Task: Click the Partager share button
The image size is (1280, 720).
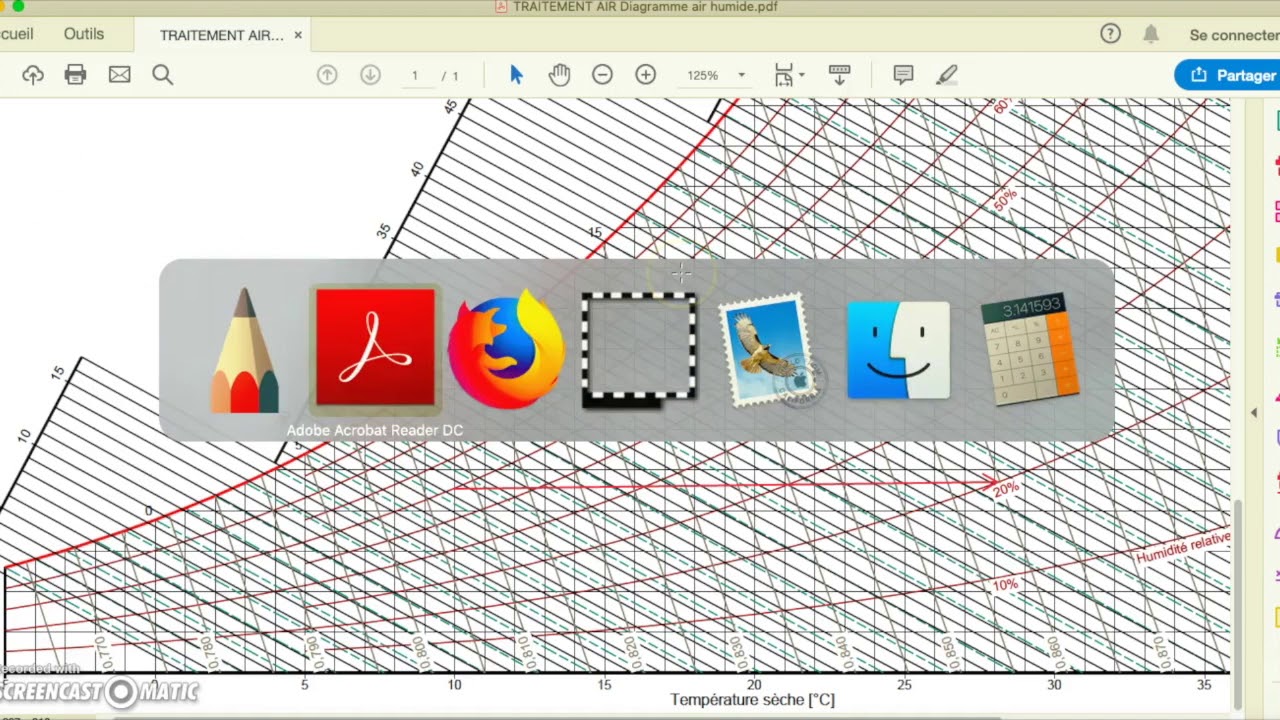Action: 1229,75
